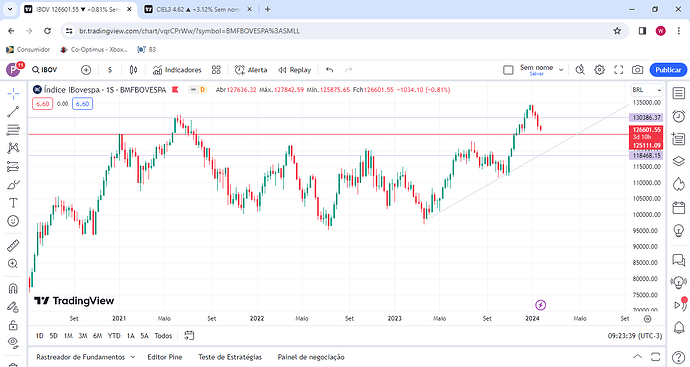Open the forecasting and measurement tools
Viewport: 690px width, 367px height.
coord(13,166)
